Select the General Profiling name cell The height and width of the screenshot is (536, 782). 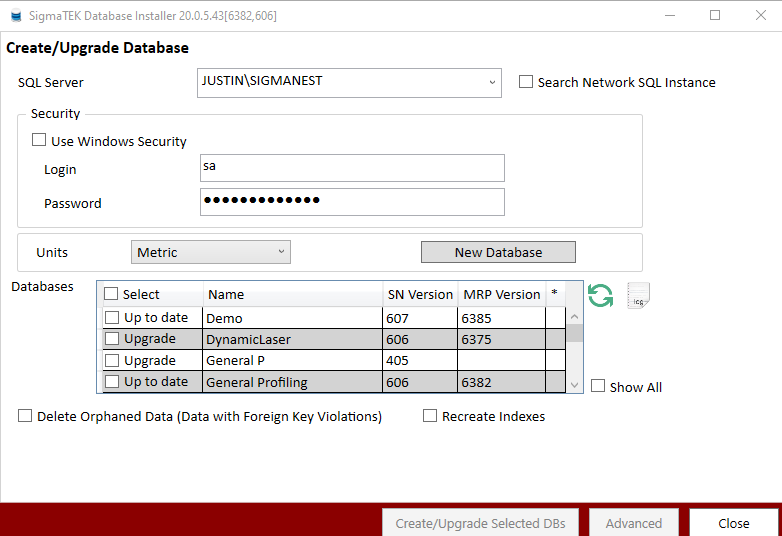(292, 382)
